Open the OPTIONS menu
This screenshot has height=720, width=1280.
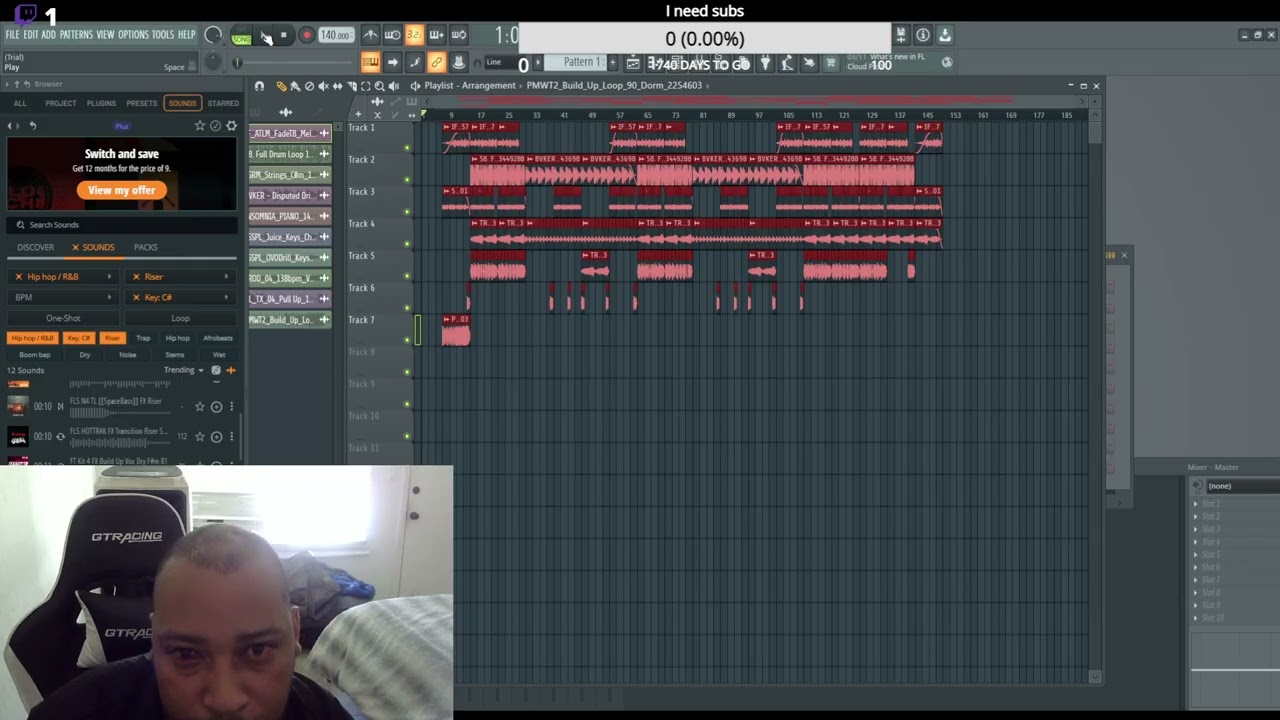[x=133, y=35]
